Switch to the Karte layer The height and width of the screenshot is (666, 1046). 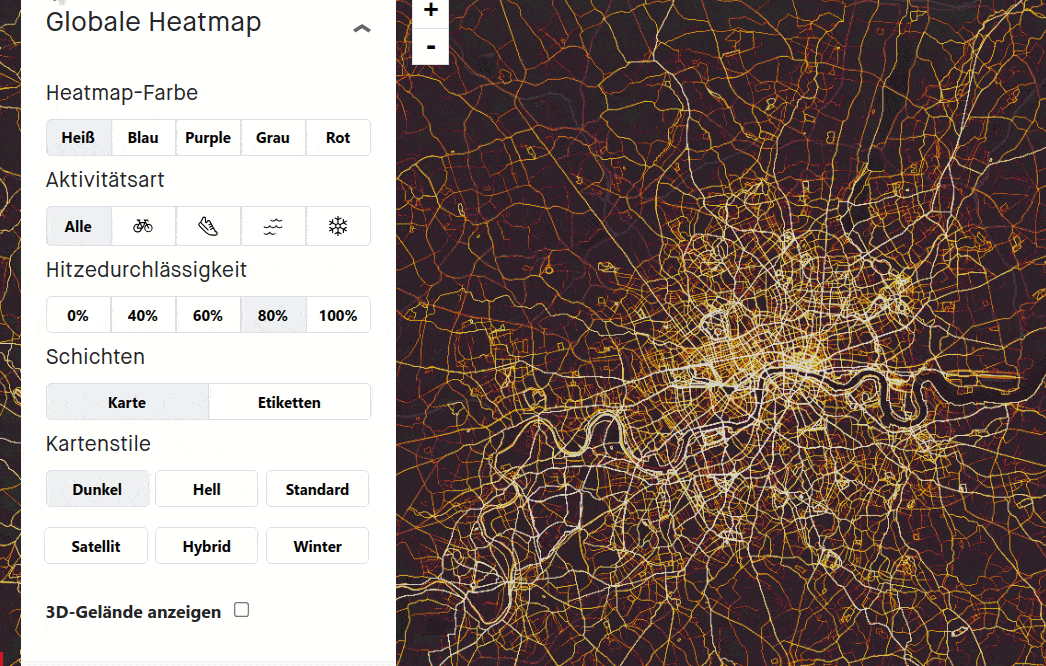[127, 402]
